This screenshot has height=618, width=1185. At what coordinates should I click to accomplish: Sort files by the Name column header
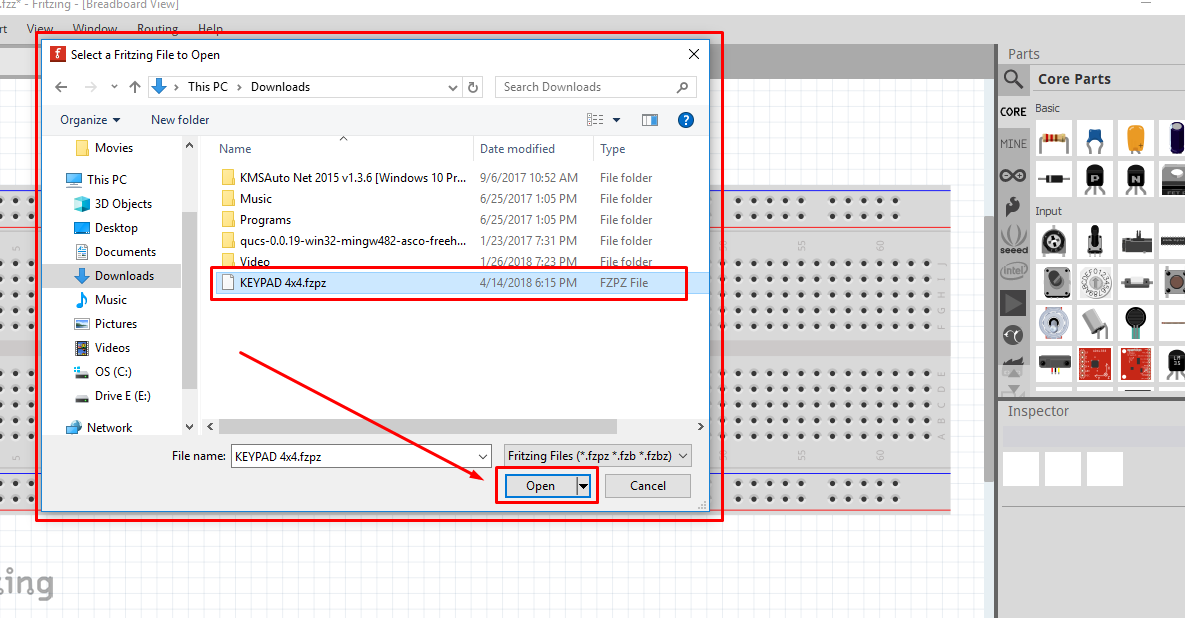tap(234, 148)
